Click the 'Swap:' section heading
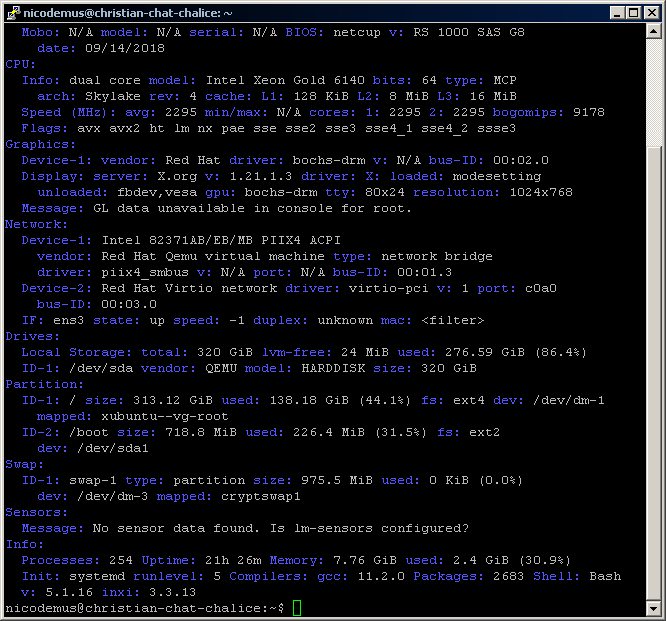 tap(25, 464)
